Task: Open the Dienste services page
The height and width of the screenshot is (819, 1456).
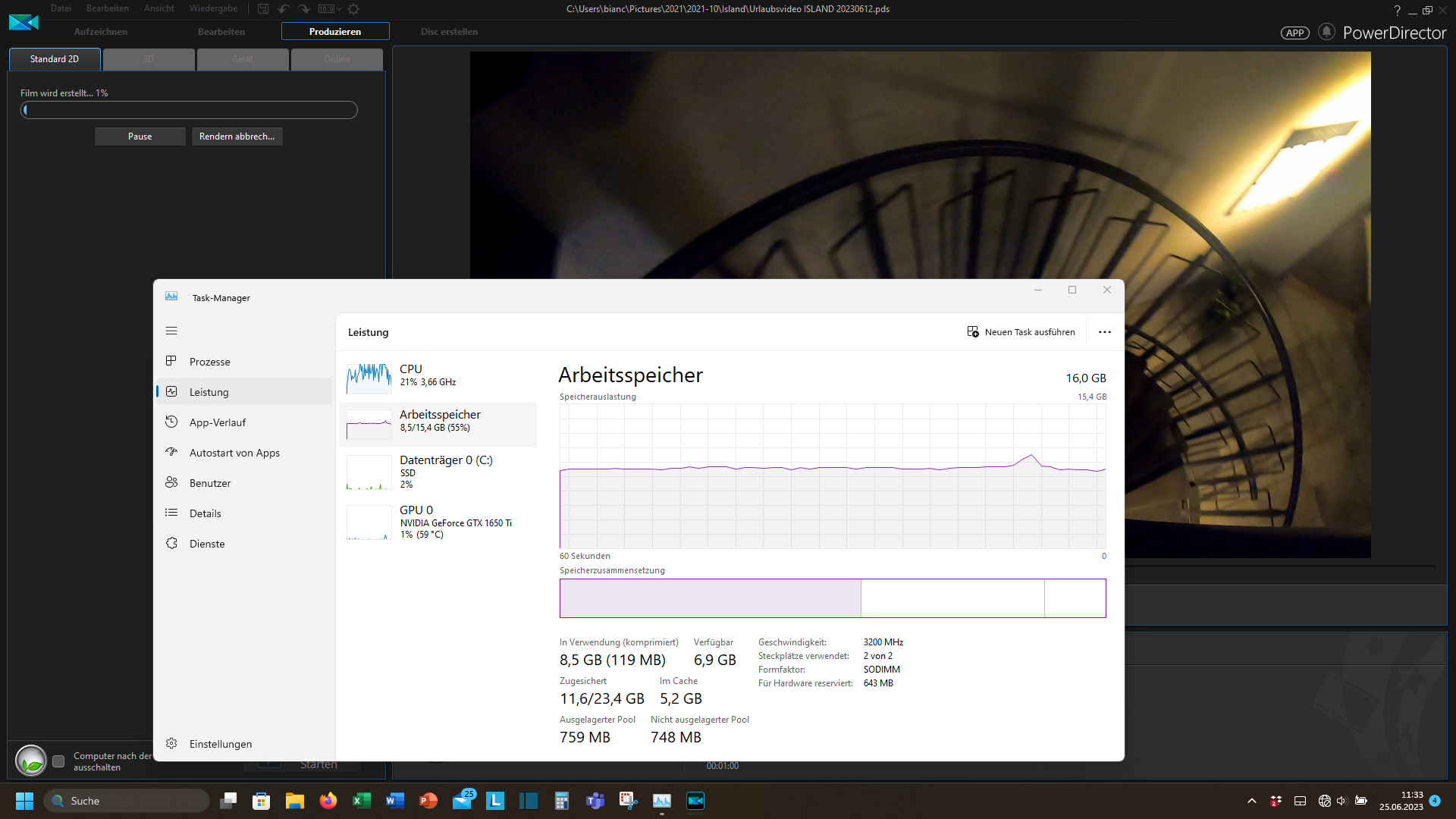Action: [206, 544]
